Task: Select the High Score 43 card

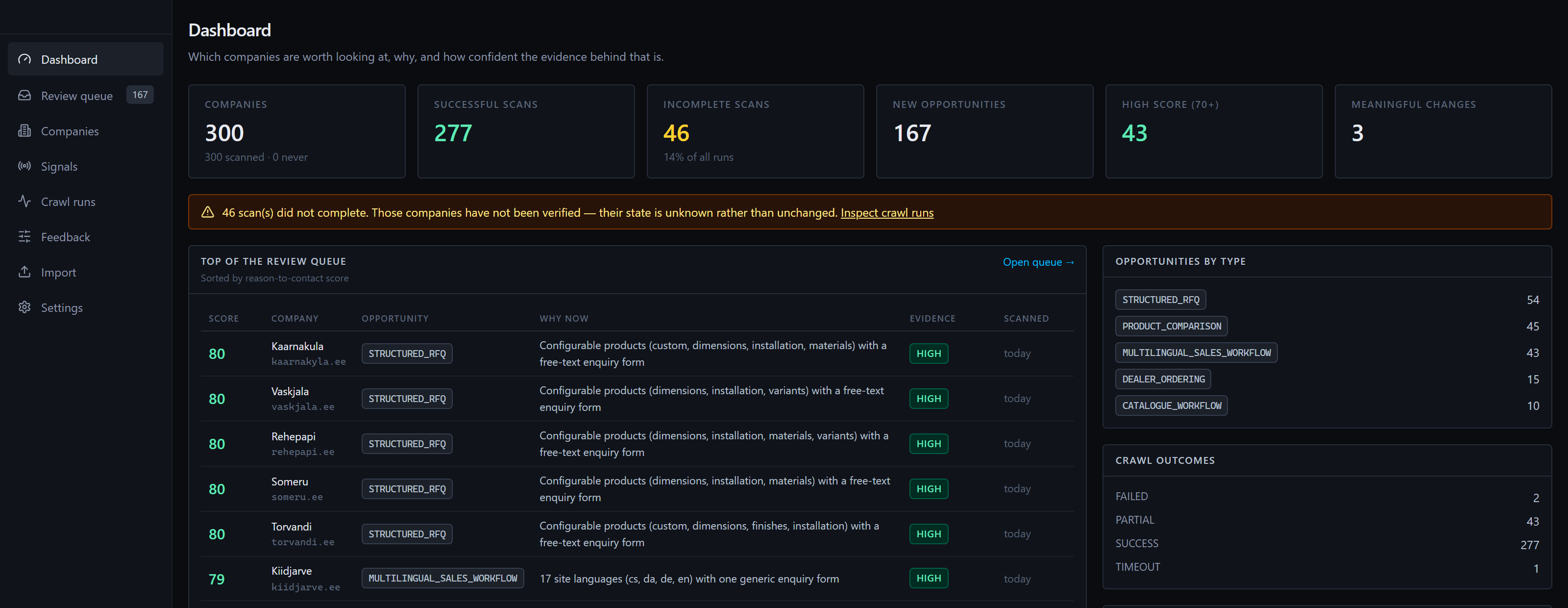Action: click(x=1214, y=131)
